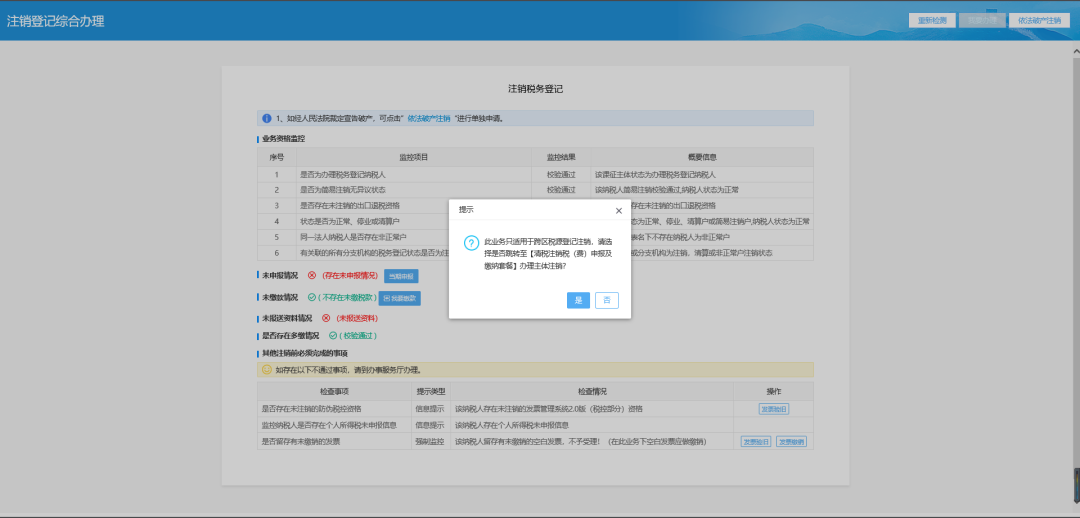1080x518 pixels.
Task: Click row text 是否为办理税务登记纳税人
Action: point(342,174)
